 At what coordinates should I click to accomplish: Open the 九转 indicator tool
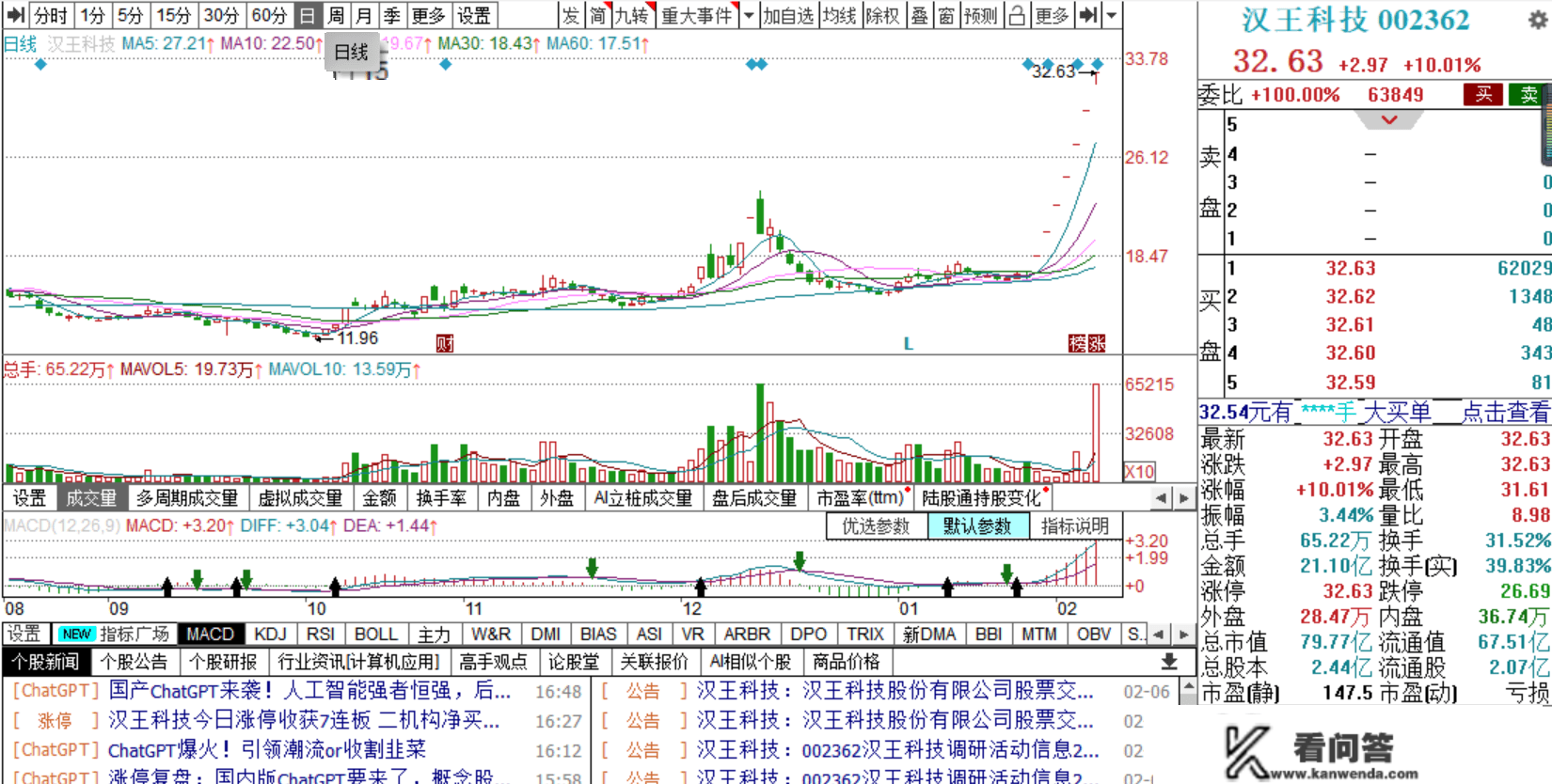coord(634,15)
